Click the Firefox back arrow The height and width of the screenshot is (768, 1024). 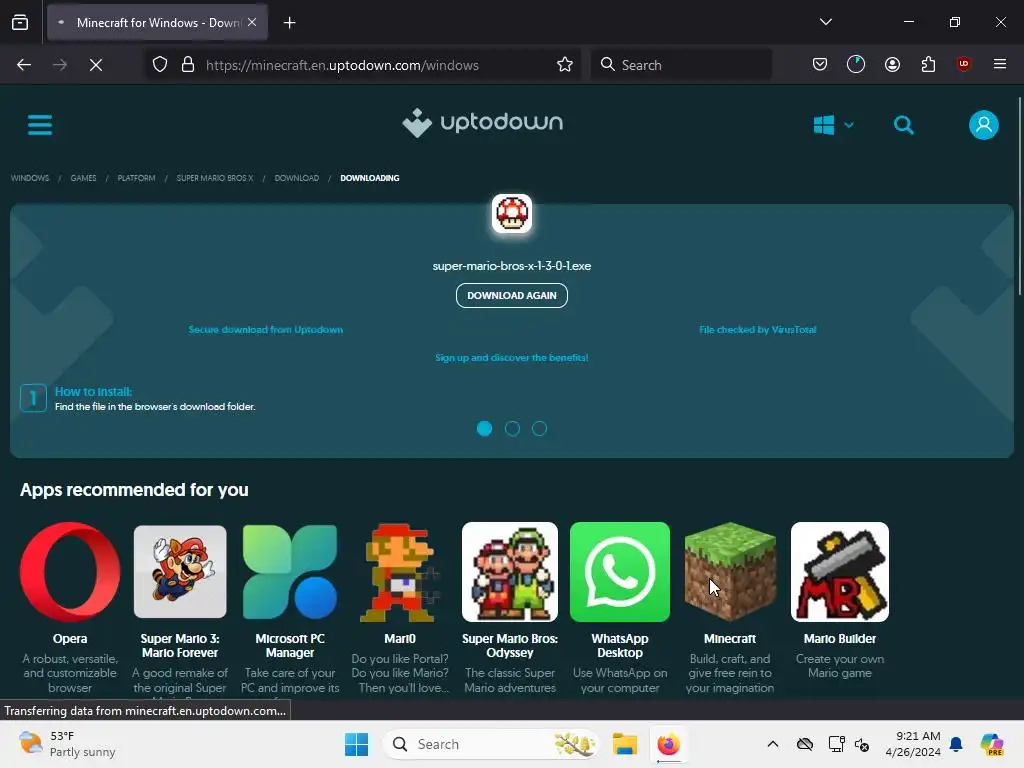[24, 65]
